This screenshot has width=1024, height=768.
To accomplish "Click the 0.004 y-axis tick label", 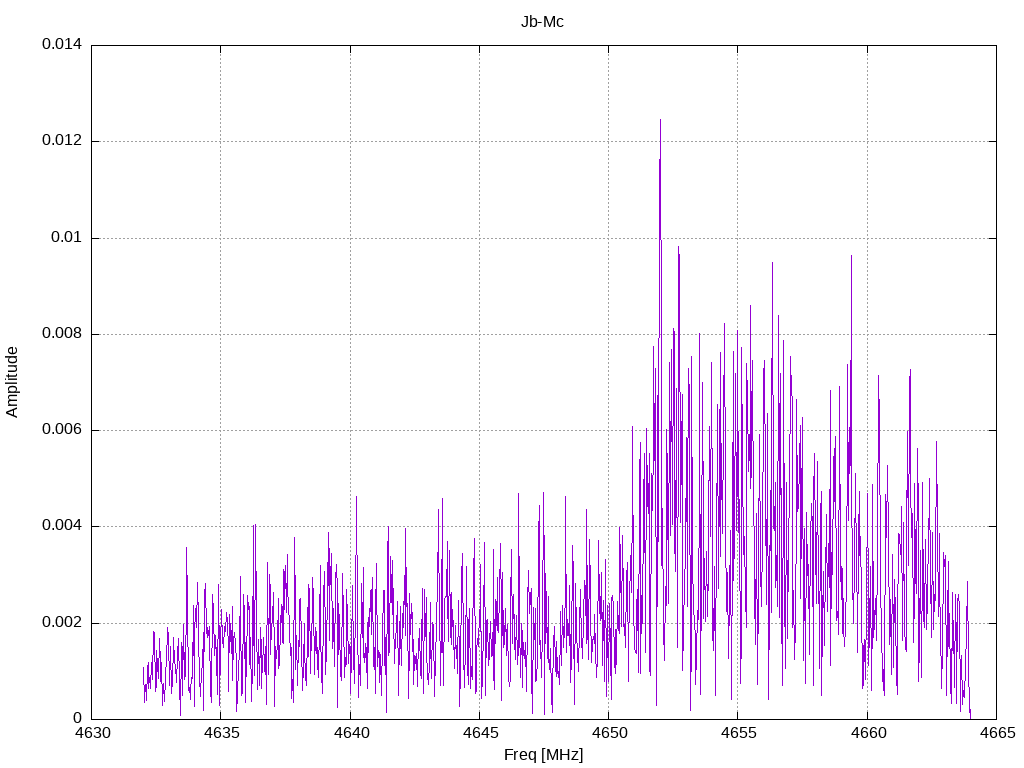I will point(61,526).
